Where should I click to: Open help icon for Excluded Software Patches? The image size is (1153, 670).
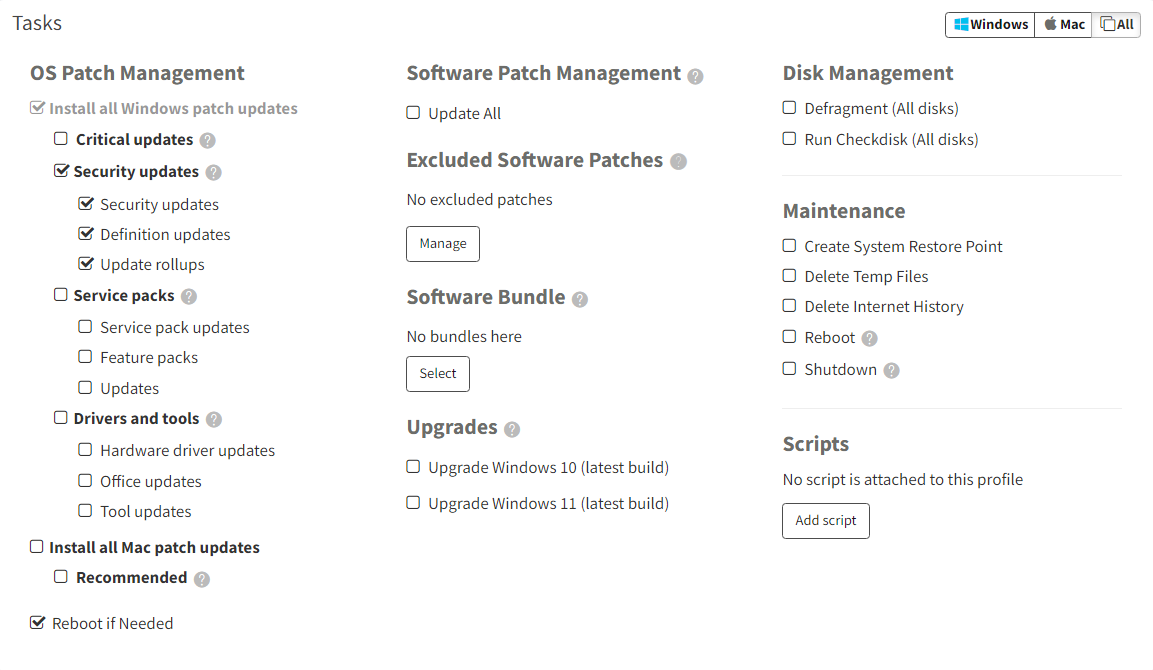click(x=679, y=162)
